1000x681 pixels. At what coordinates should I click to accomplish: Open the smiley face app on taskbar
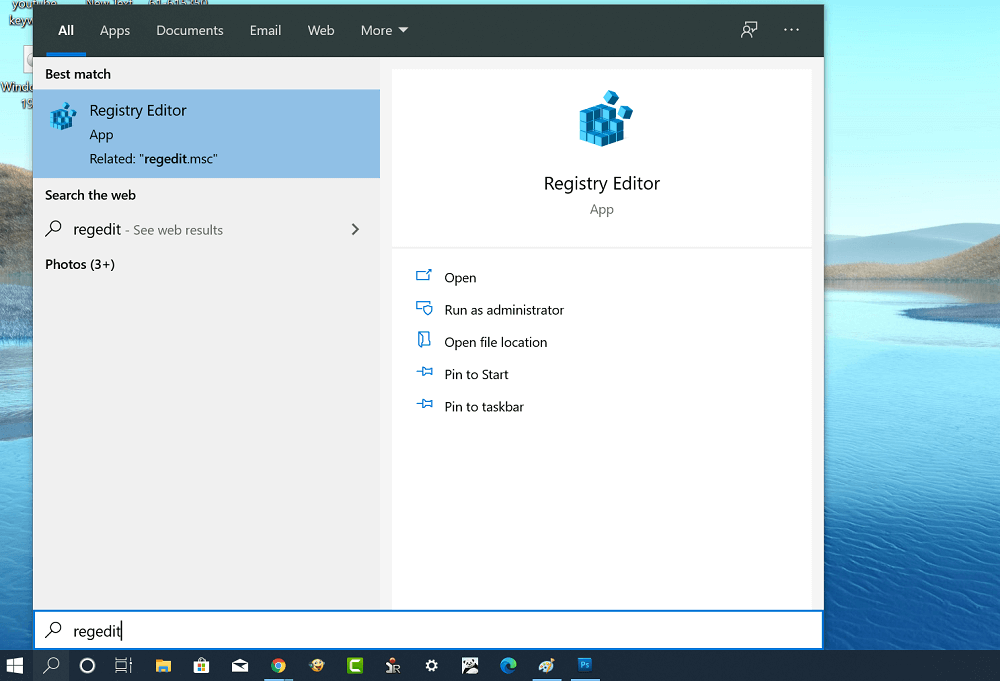point(316,666)
